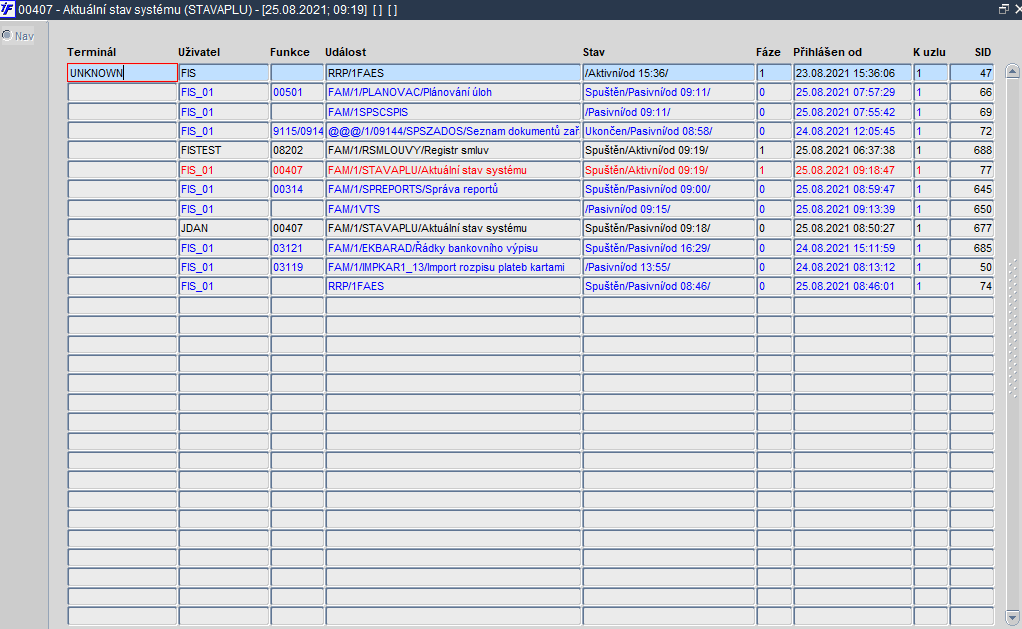Select red status Spuštěn/Aktivní/od 09:19/

(668, 169)
